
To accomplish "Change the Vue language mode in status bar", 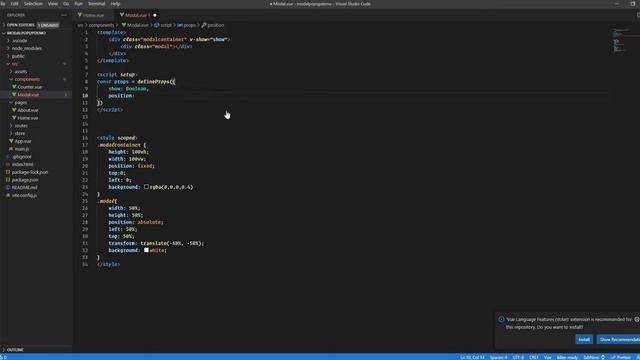I will [x=547, y=357].
